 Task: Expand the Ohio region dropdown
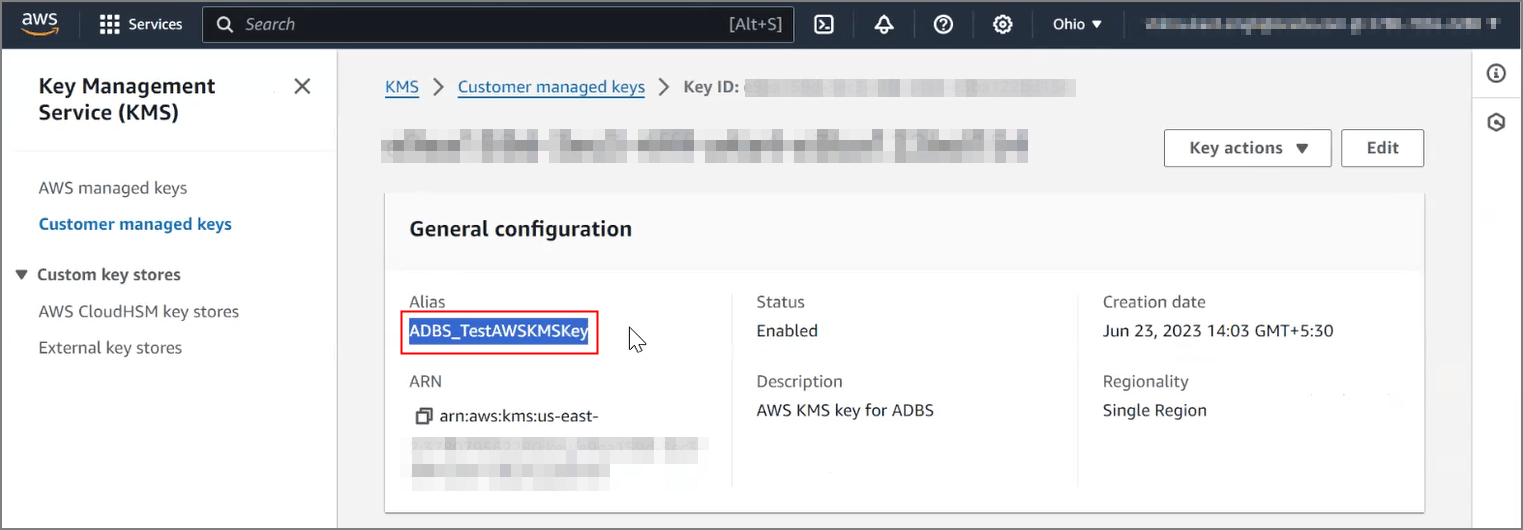[1077, 24]
